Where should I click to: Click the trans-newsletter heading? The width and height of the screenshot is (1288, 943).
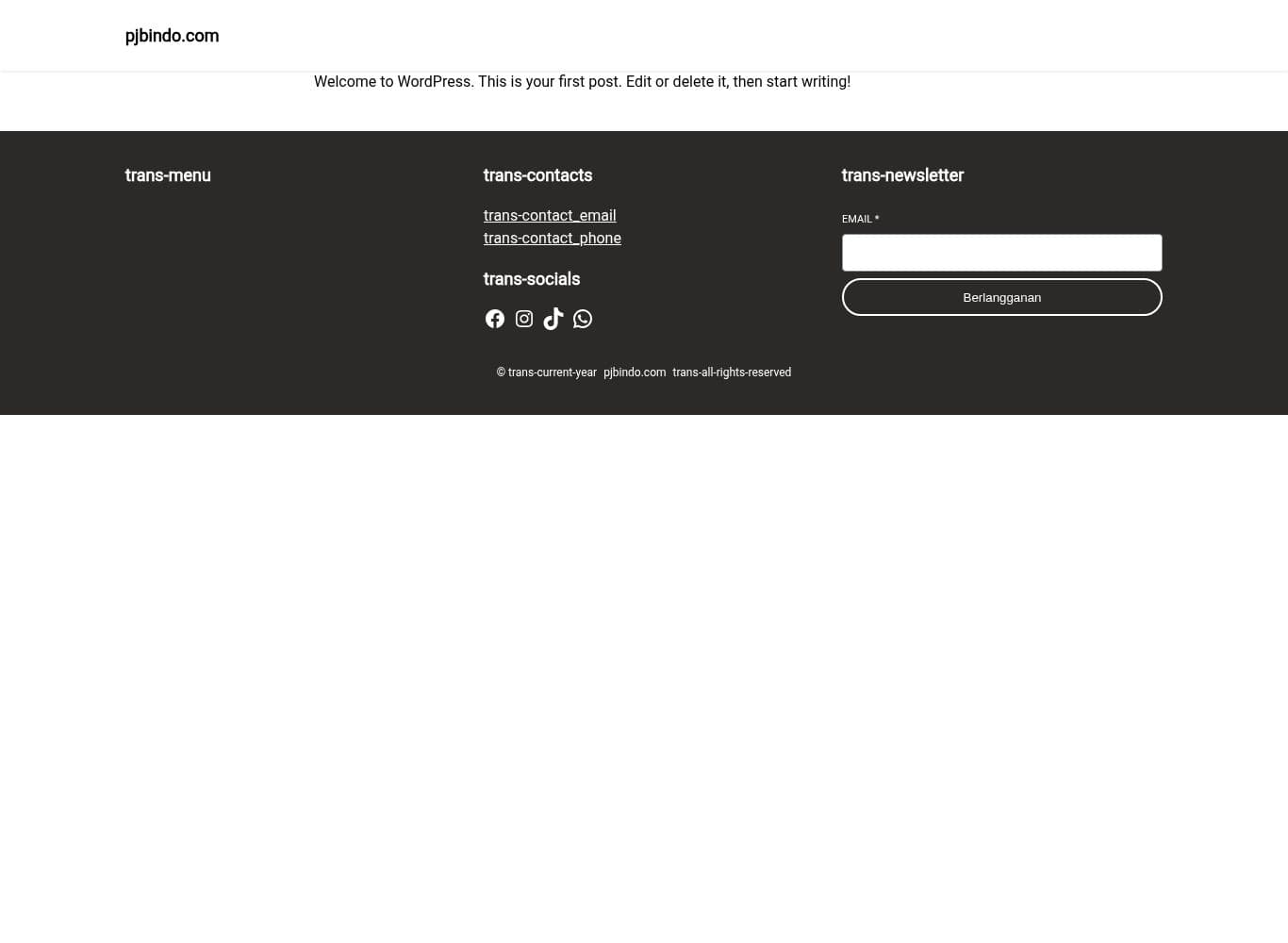pyautogui.click(x=902, y=175)
